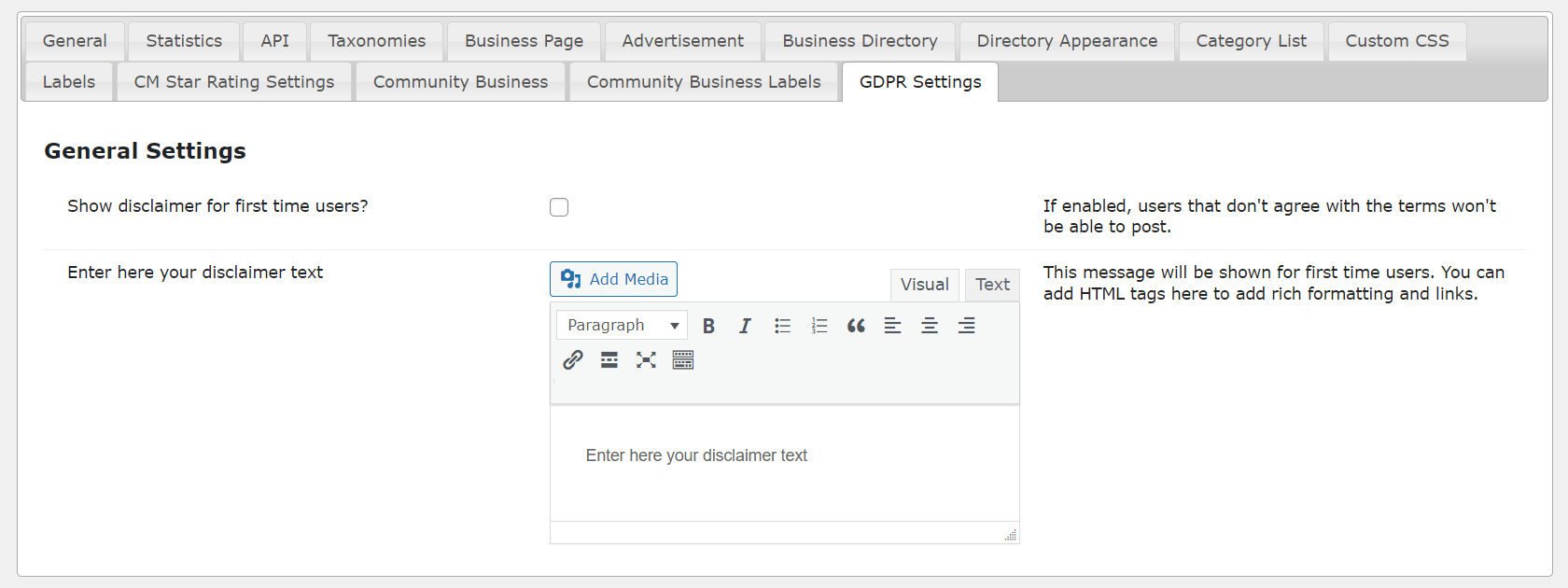
Task: Insert the Read More tag
Action: [609, 360]
